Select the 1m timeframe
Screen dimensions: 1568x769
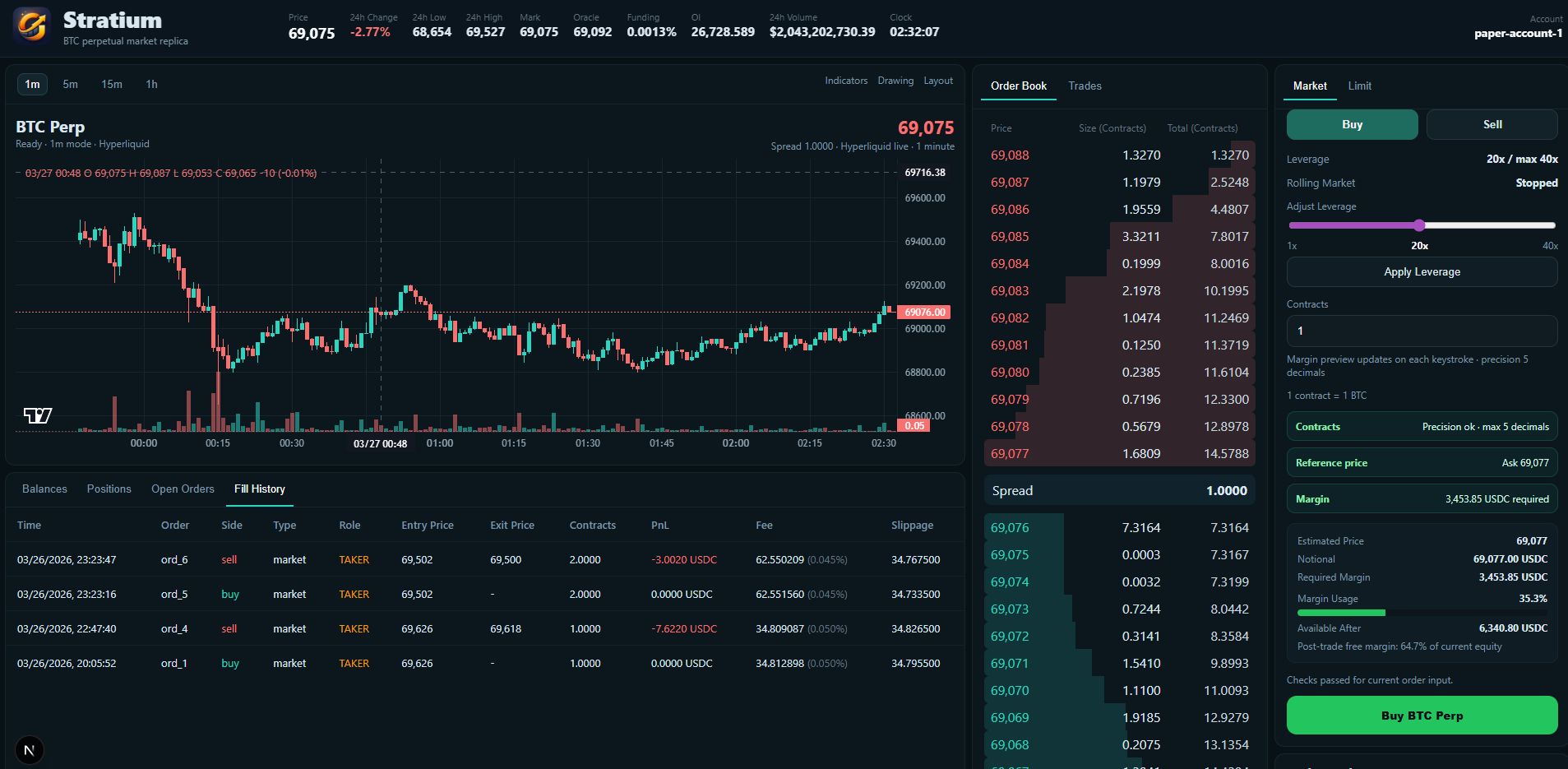pos(32,84)
